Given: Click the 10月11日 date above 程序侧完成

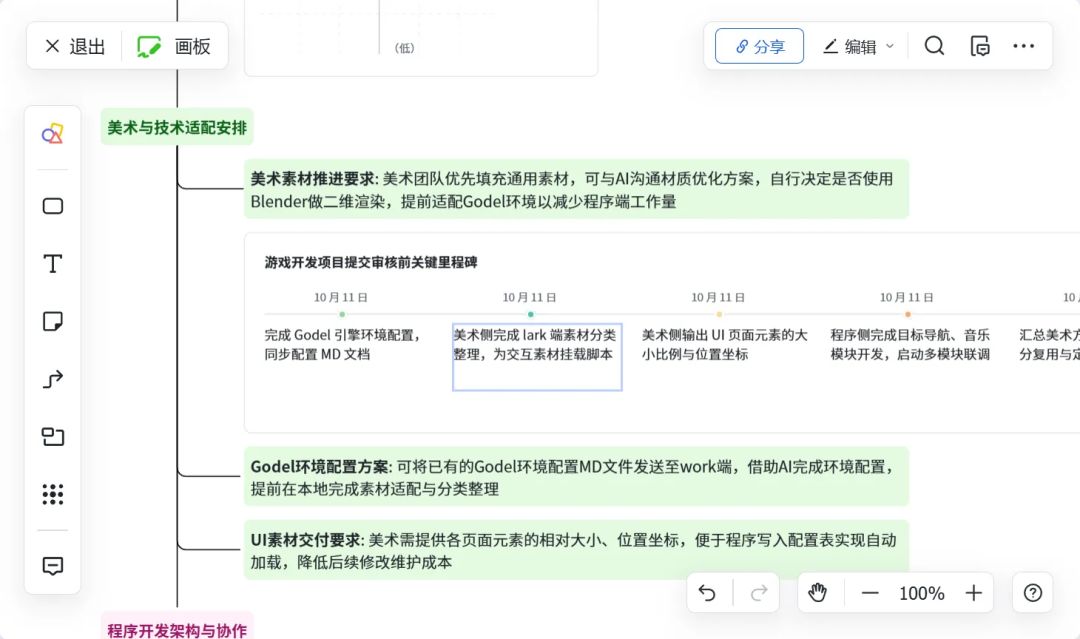Looking at the screenshot, I should [906, 297].
